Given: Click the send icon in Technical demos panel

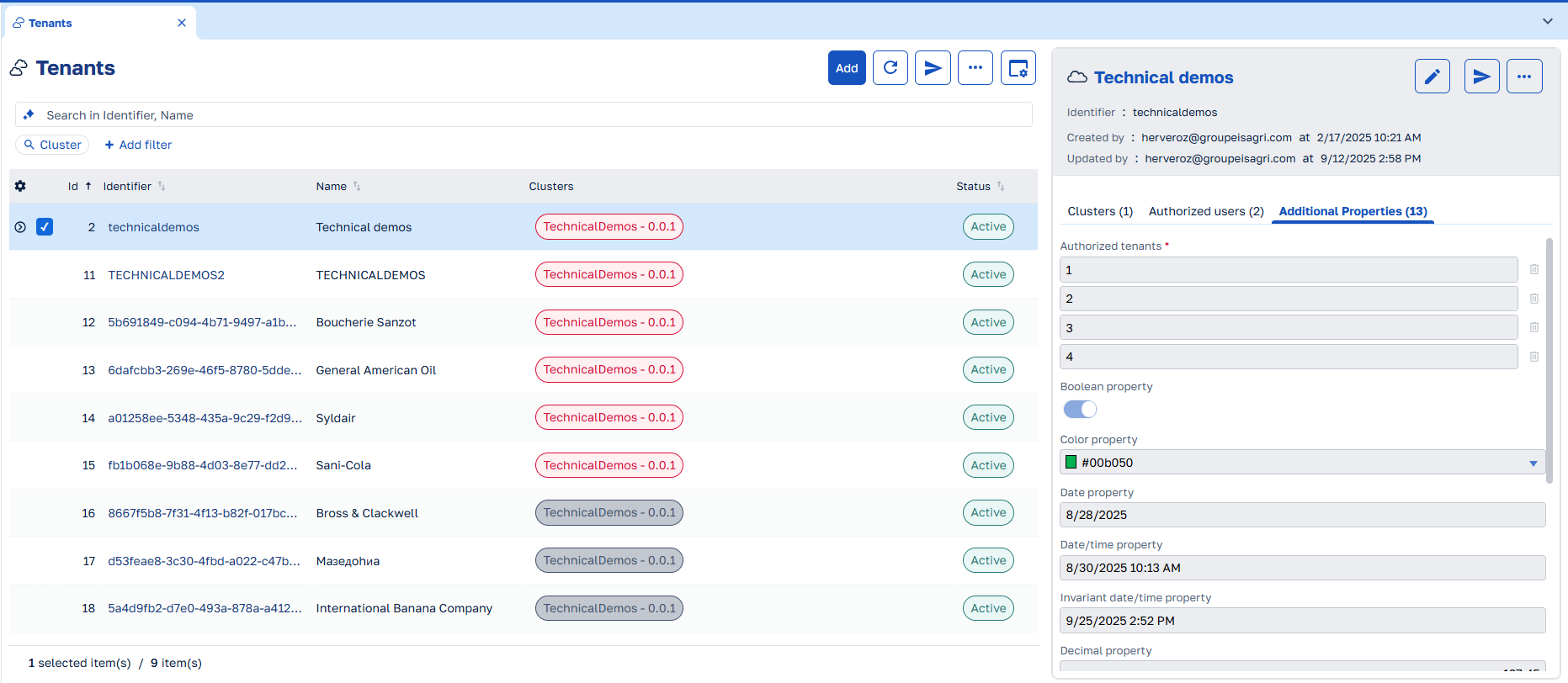Looking at the screenshot, I should point(1482,77).
